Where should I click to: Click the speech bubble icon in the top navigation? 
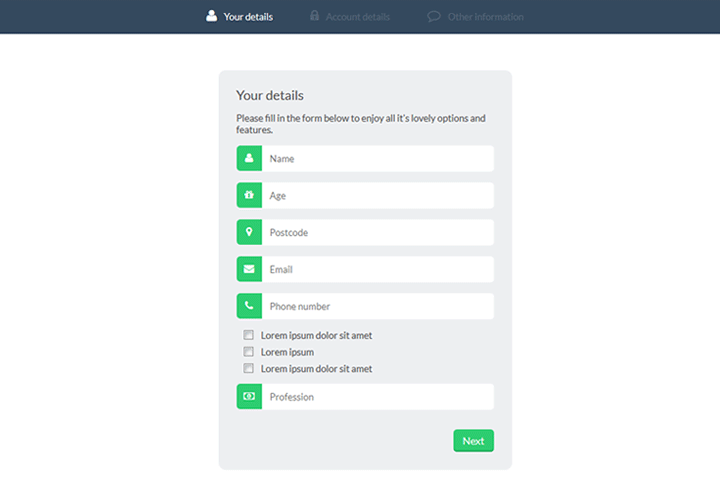coord(434,16)
